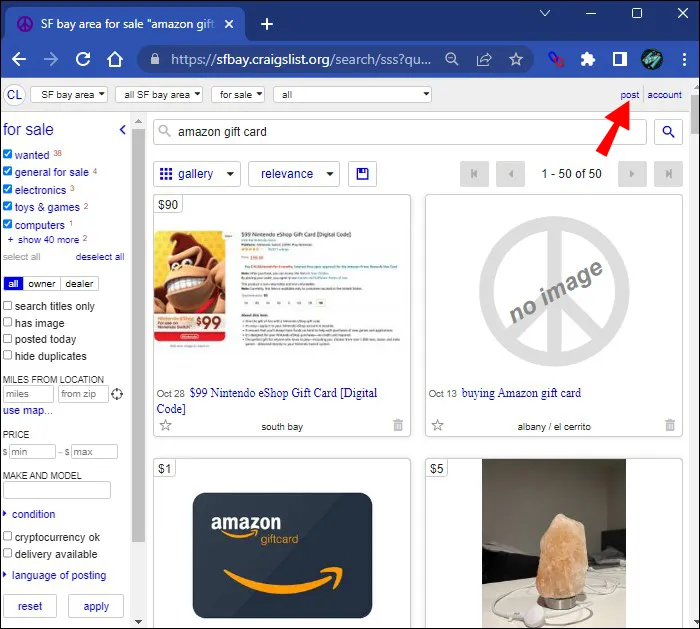Select the dealer seller tab

(x=79, y=284)
